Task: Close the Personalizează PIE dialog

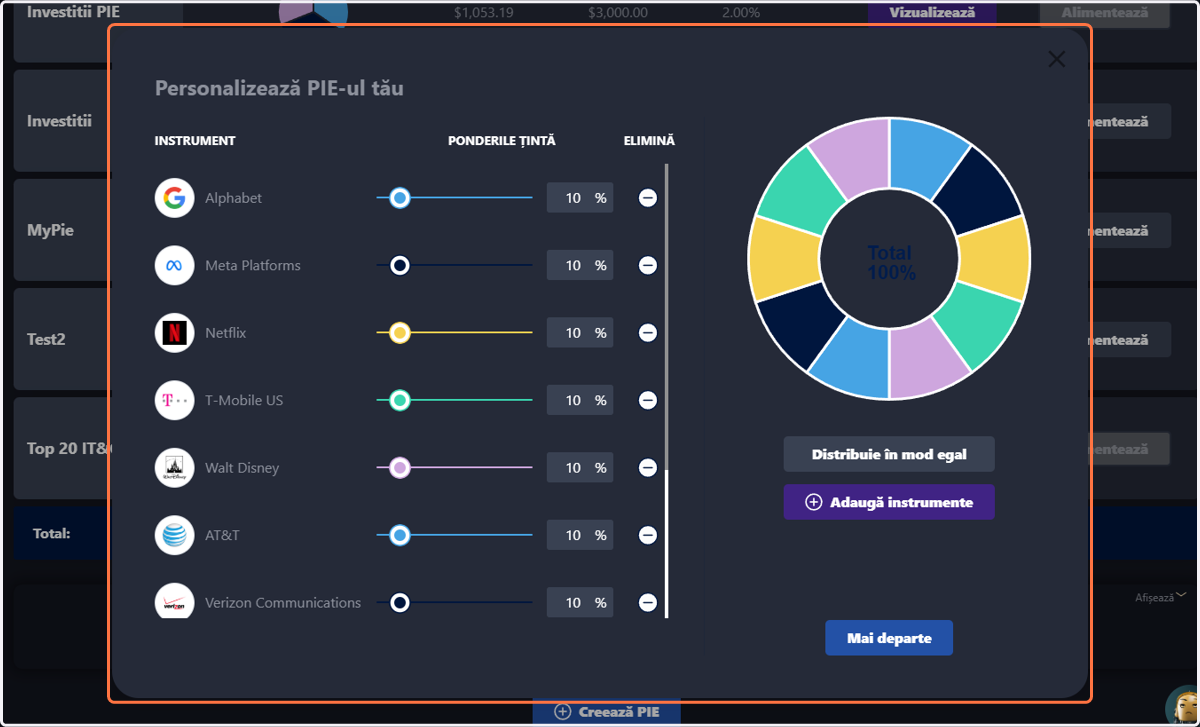Action: (1056, 60)
